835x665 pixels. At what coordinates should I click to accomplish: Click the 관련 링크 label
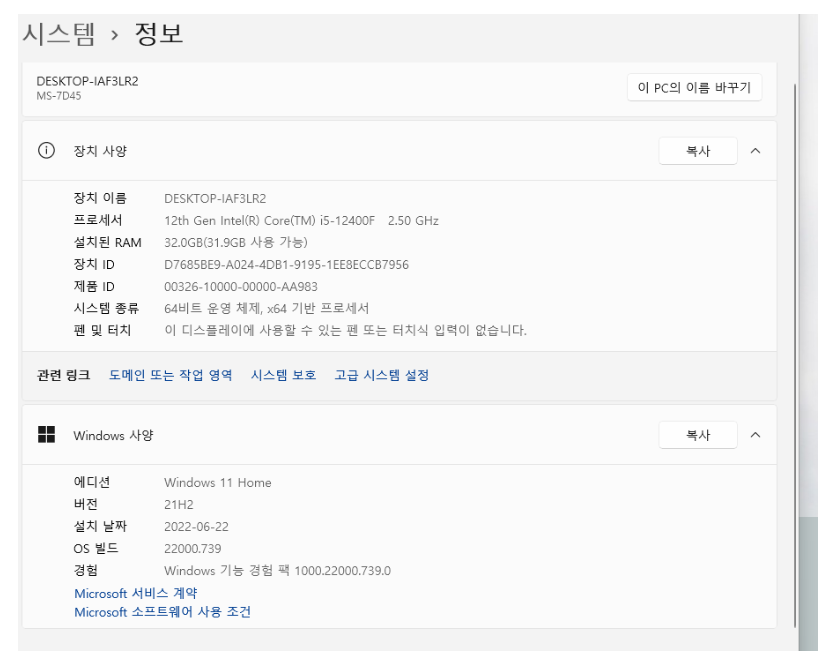[63, 375]
